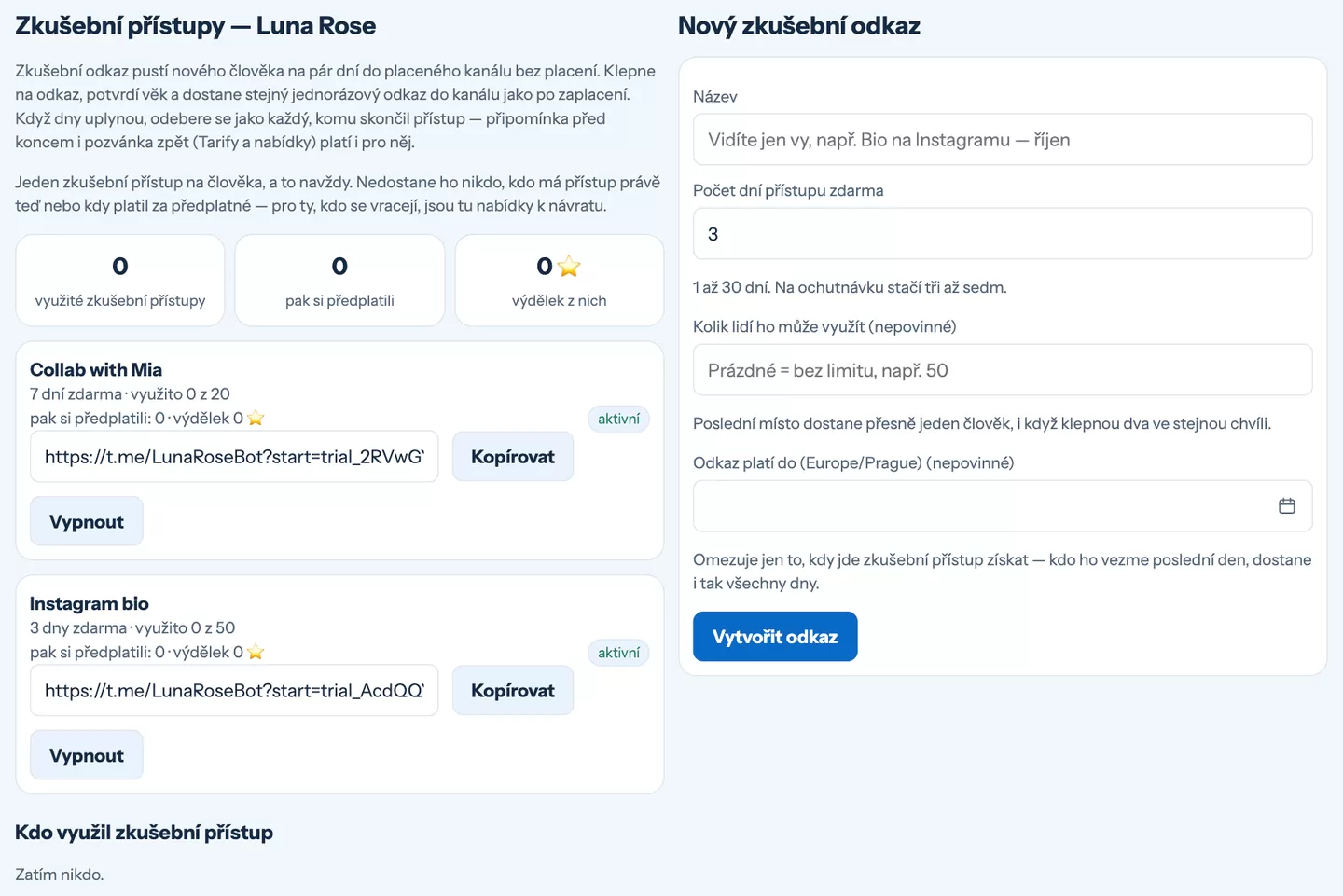The width and height of the screenshot is (1343, 896).
Task: Click the text '3 dny zdarma · využito 0 z 50'
Action: coord(132,628)
